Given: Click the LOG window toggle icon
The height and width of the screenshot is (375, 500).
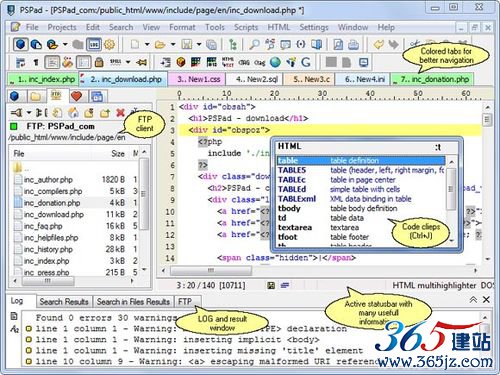Looking at the screenshot, I should pos(94,44).
